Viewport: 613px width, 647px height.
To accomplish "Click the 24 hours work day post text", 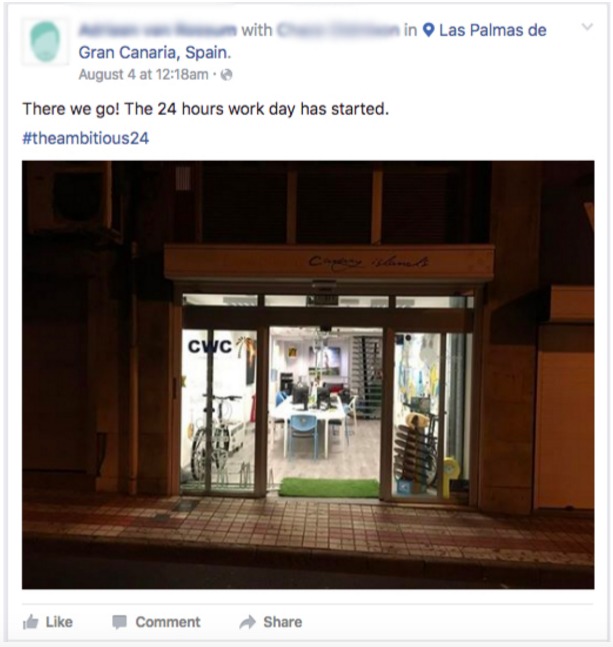I will tap(205, 109).
